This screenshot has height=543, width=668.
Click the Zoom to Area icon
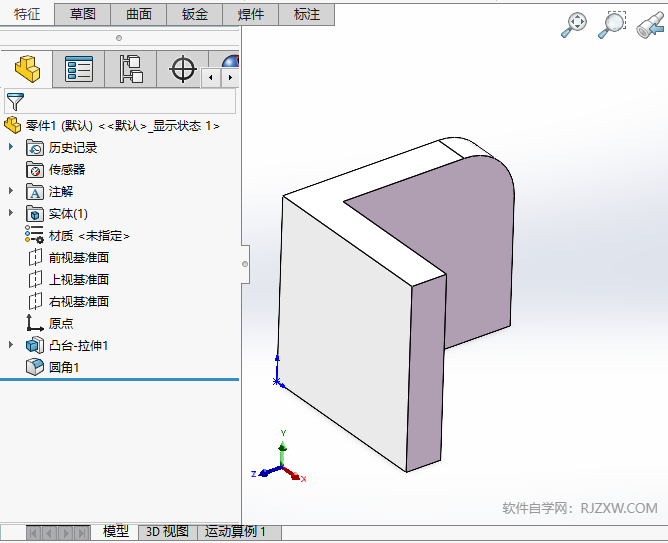[611, 25]
